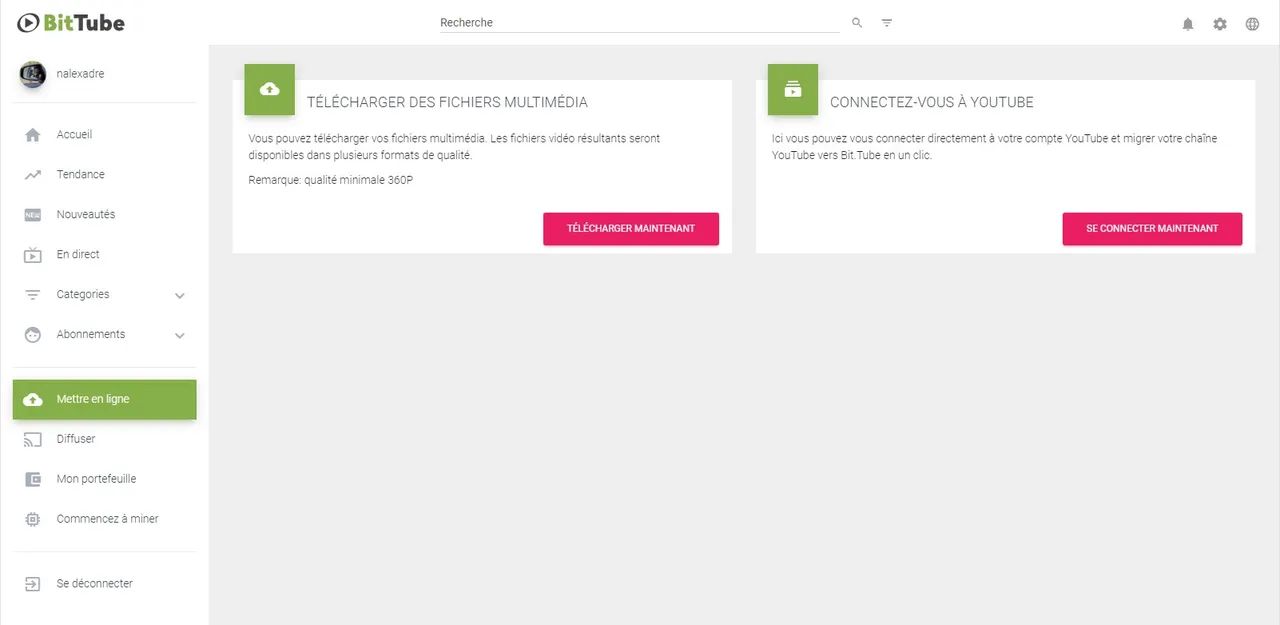The height and width of the screenshot is (625, 1280).
Task: Log out via Se déconnecter
Action: [104, 584]
